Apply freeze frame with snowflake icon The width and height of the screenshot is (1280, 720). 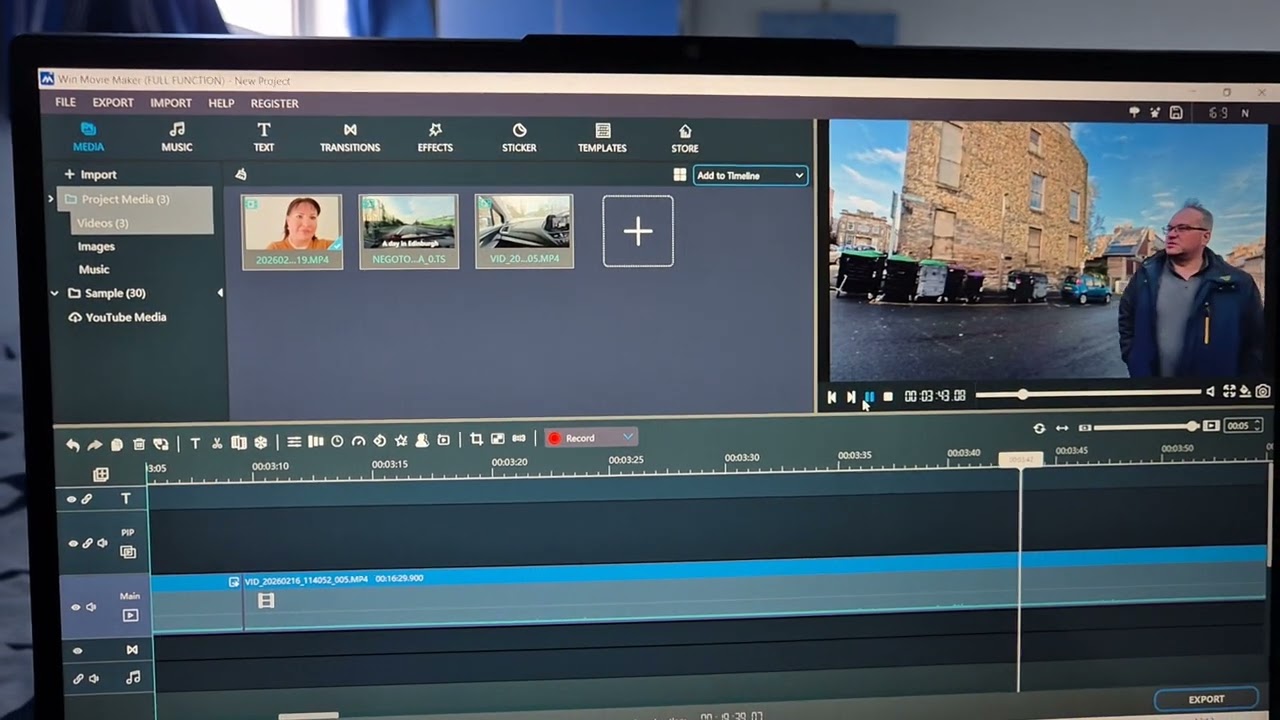pos(260,443)
